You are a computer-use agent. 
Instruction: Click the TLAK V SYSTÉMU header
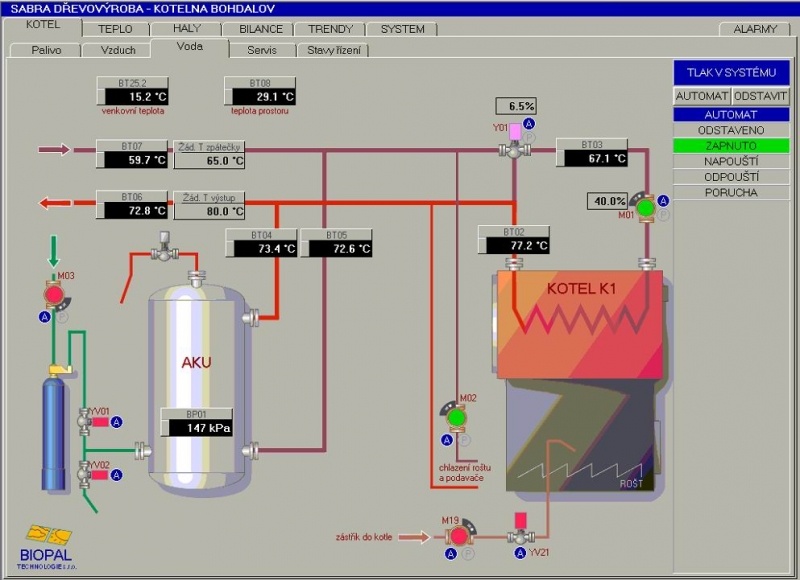pos(731,72)
